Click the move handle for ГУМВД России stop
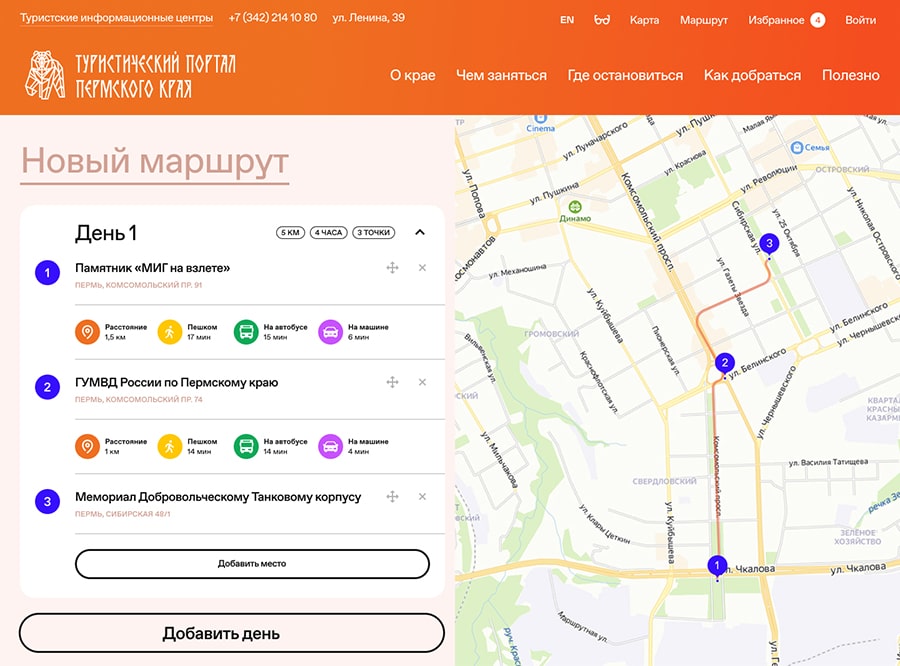 pos(393,382)
